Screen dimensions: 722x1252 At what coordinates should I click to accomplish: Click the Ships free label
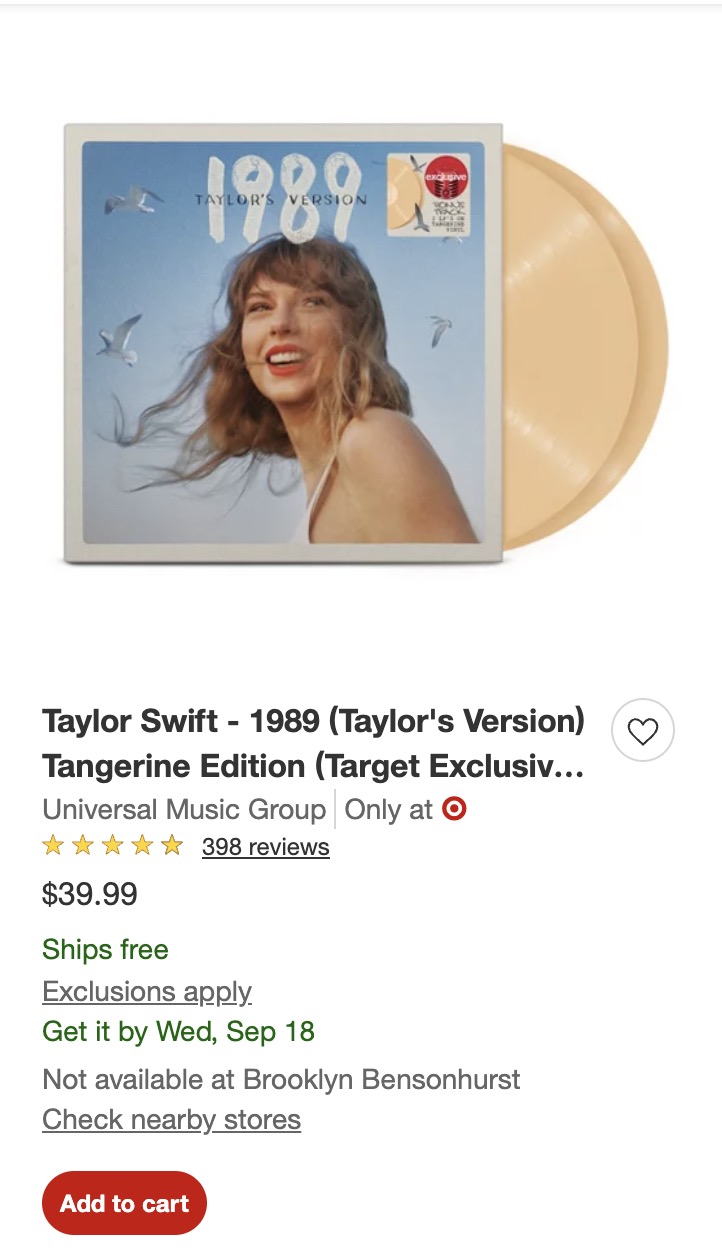pos(105,949)
